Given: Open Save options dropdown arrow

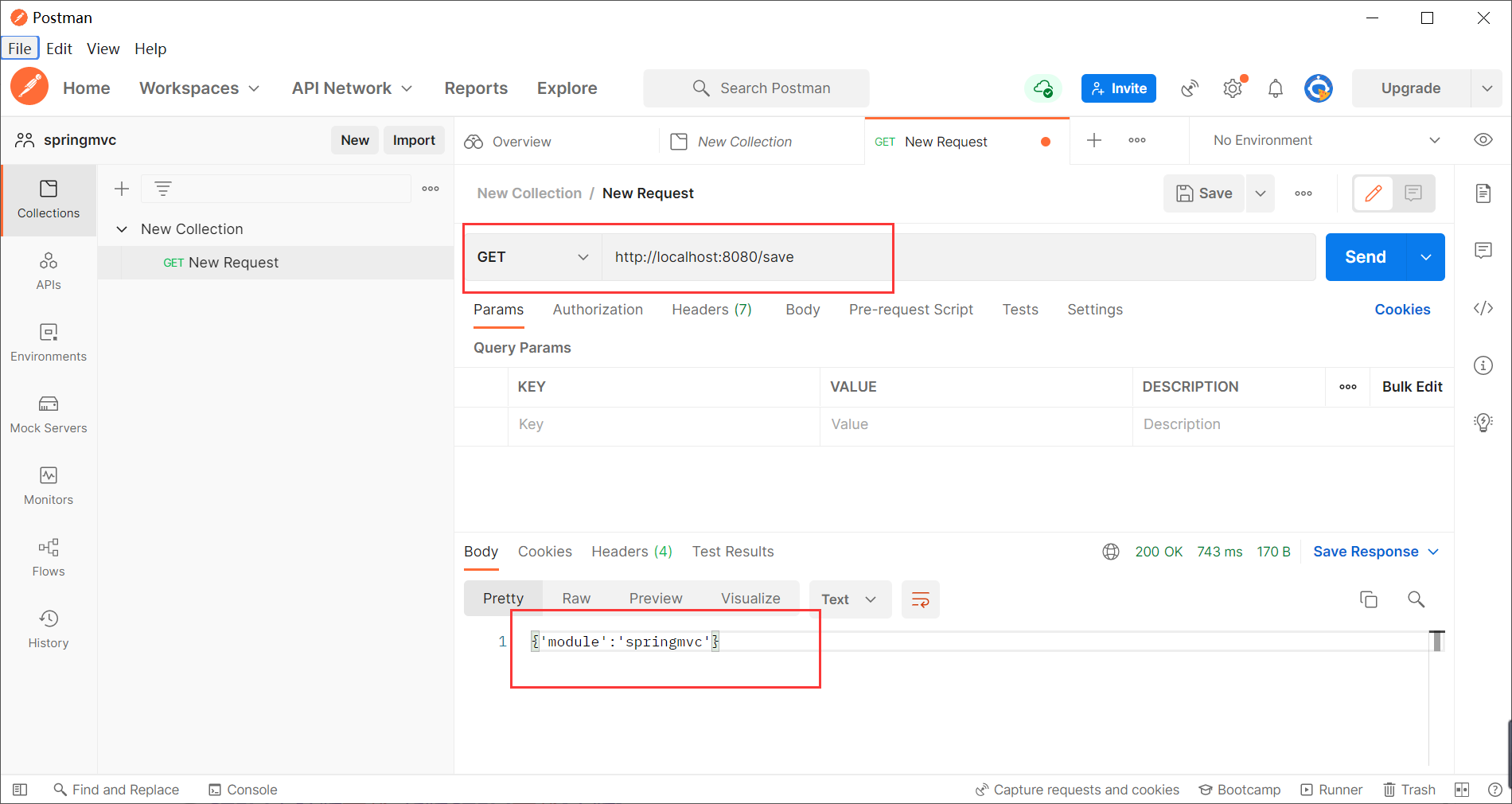Looking at the screenshot, I should pos(1261,193).
